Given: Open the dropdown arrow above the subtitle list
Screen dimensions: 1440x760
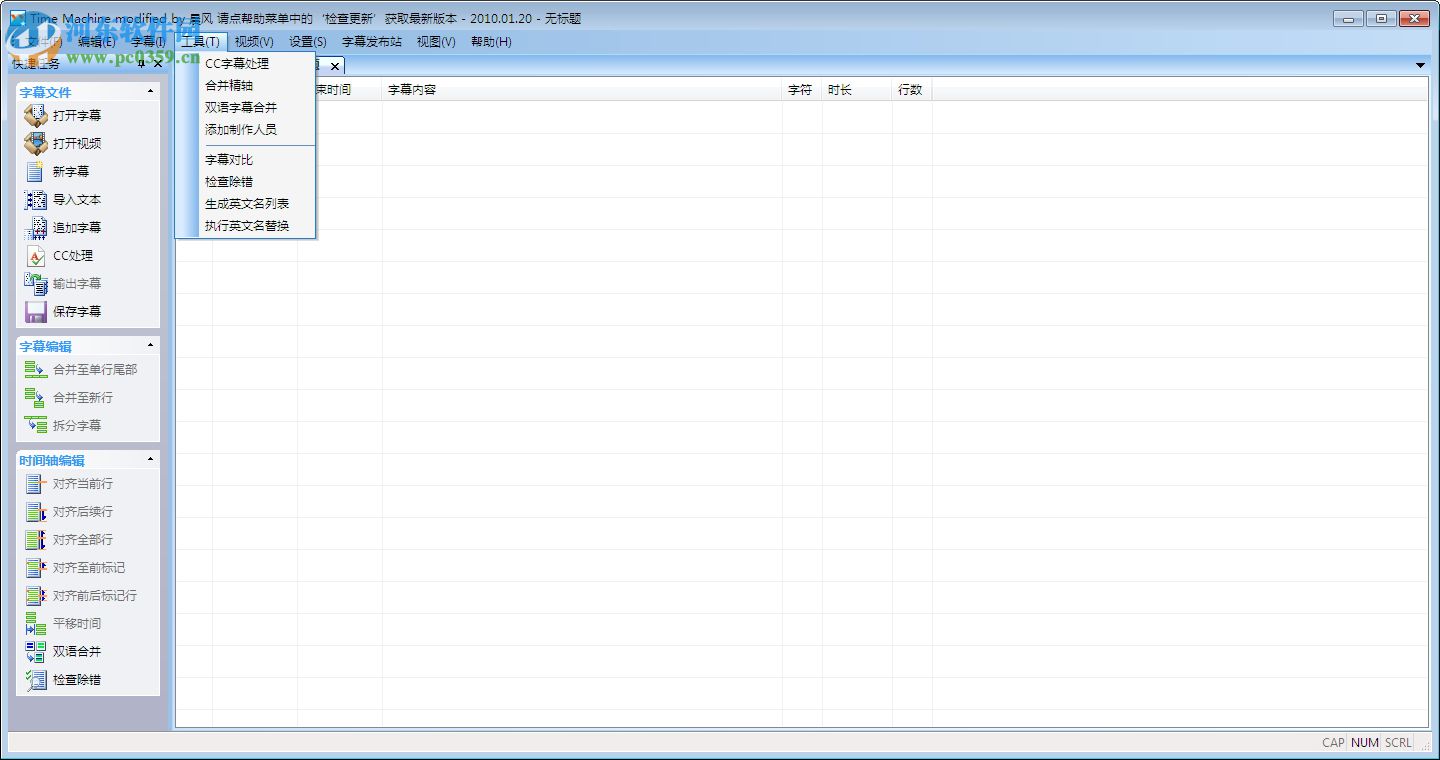Looking at the screenshot, I should point(1420,64).
